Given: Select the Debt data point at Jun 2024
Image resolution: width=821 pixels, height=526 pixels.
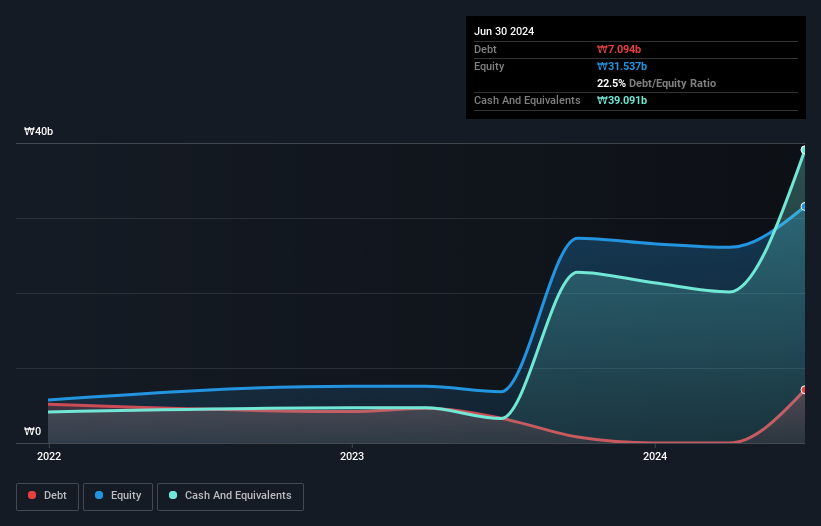Looking at the screenshot, I should click(x=804, y=390).
